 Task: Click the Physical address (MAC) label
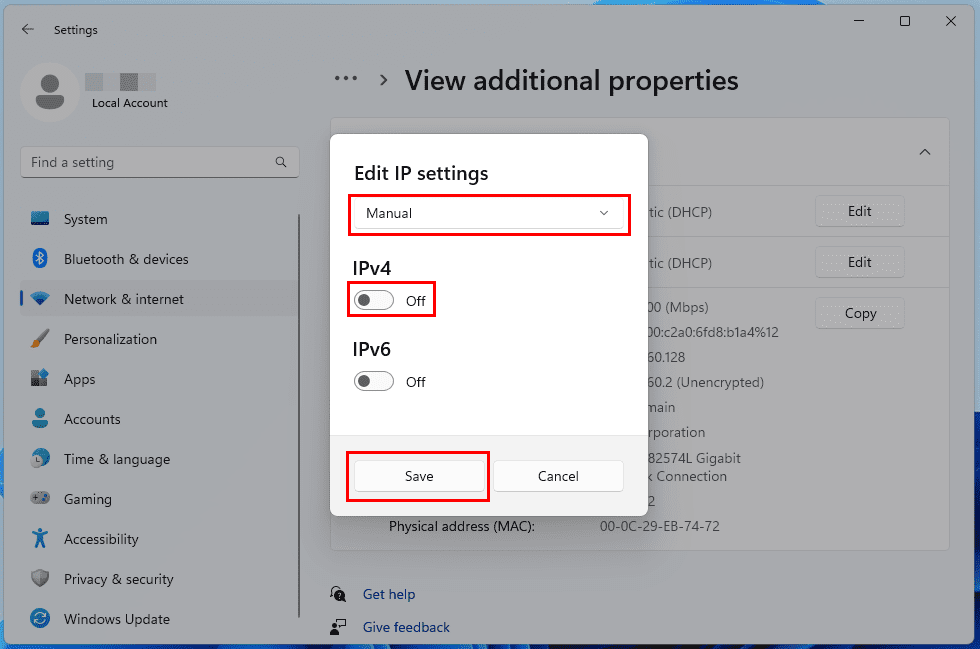(x=462, y=526)
